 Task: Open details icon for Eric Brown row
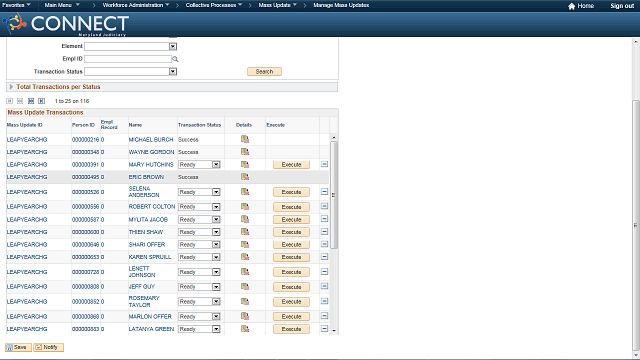pyautogui.click(x=245, y=177)
